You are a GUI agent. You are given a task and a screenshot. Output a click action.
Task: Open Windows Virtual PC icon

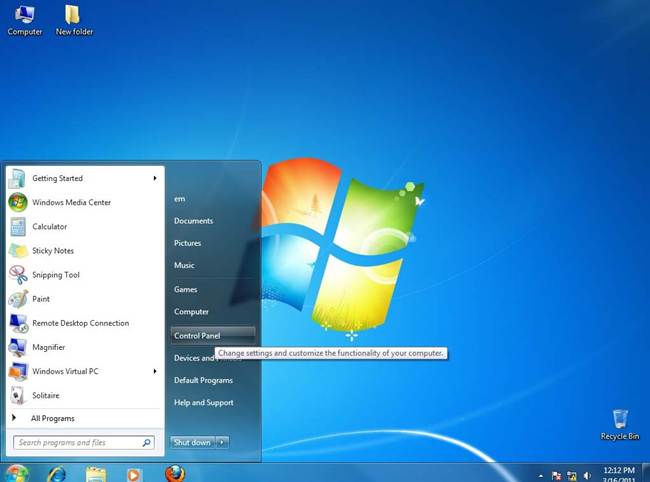tap(18, 371)
